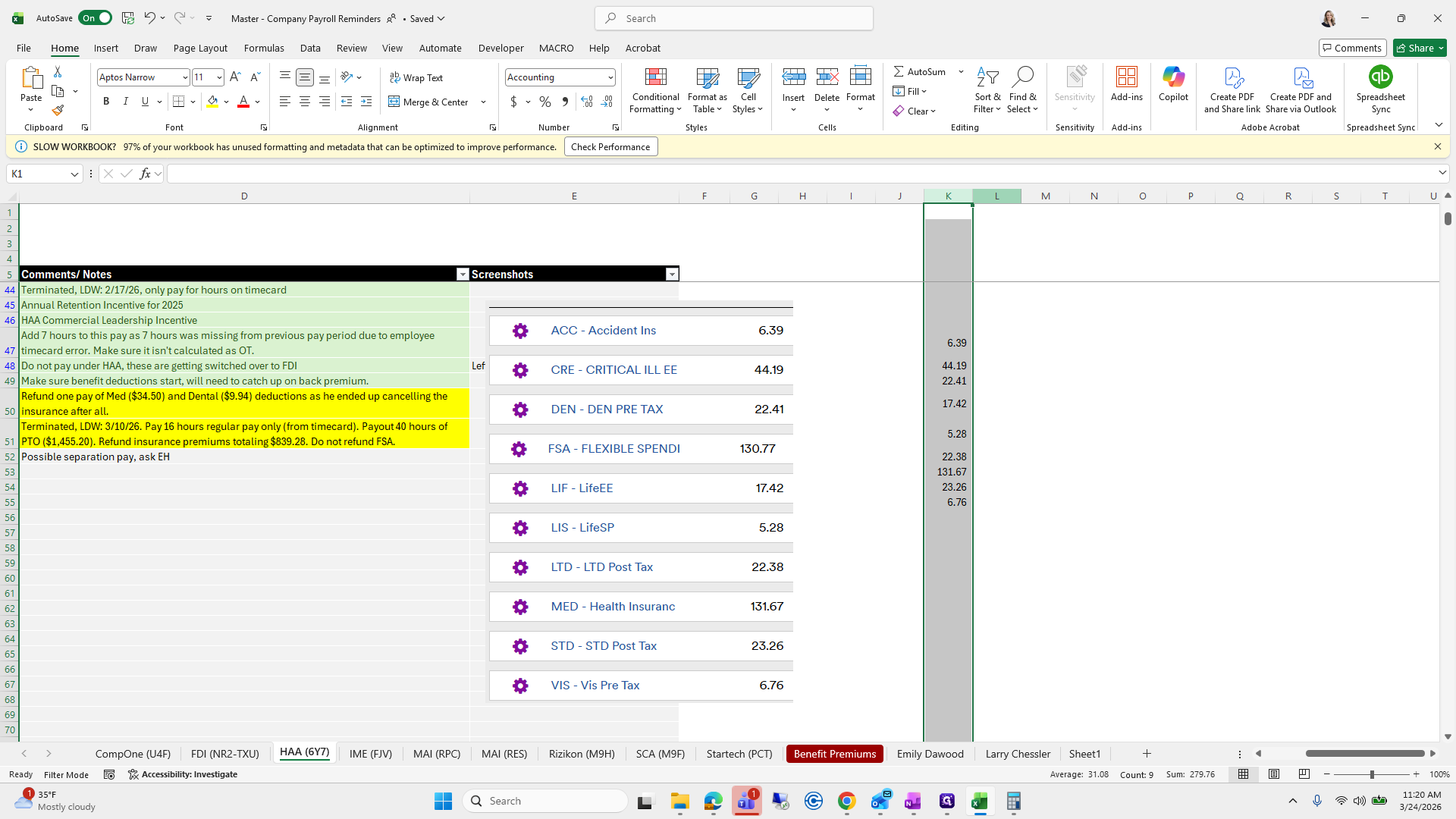Toggle the AutoSave switch off
The width and height of the screenshot is (1456, 819).
(x=95, y=18)
